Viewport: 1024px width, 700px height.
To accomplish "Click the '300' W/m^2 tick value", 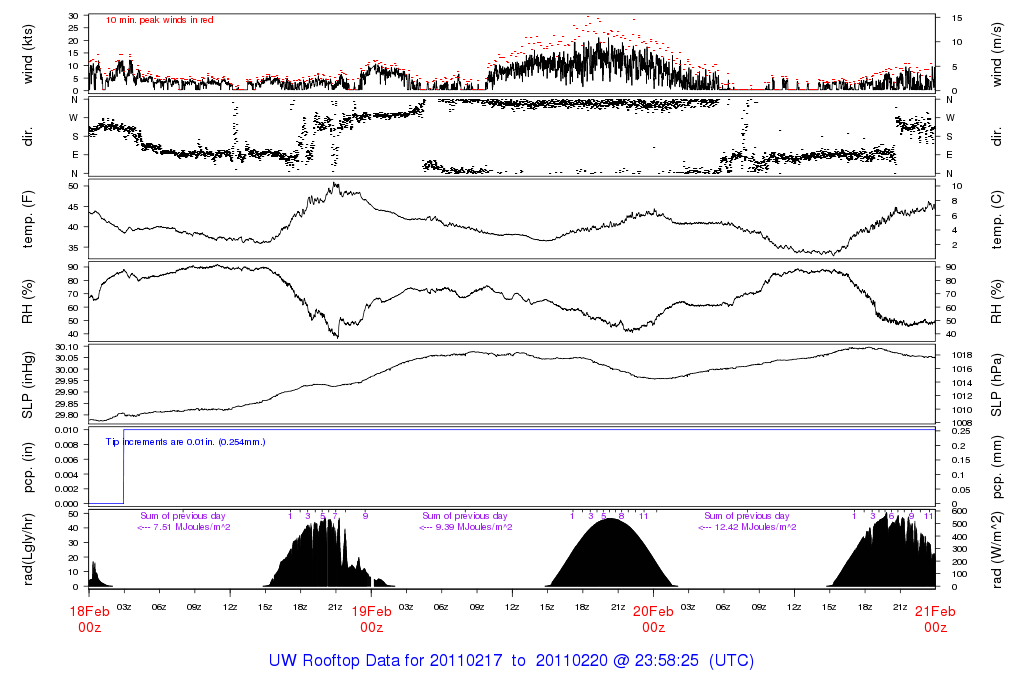I will (x=959, y=549).
